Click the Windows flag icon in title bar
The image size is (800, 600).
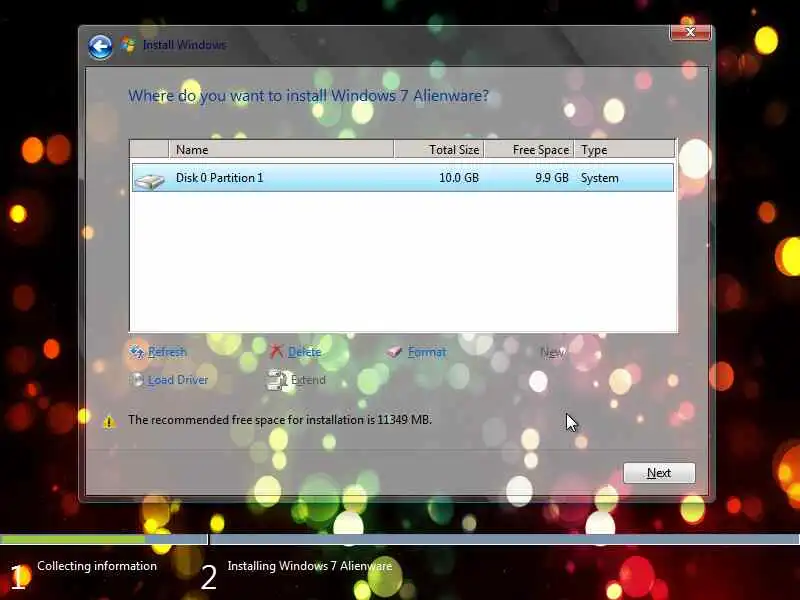128,45
